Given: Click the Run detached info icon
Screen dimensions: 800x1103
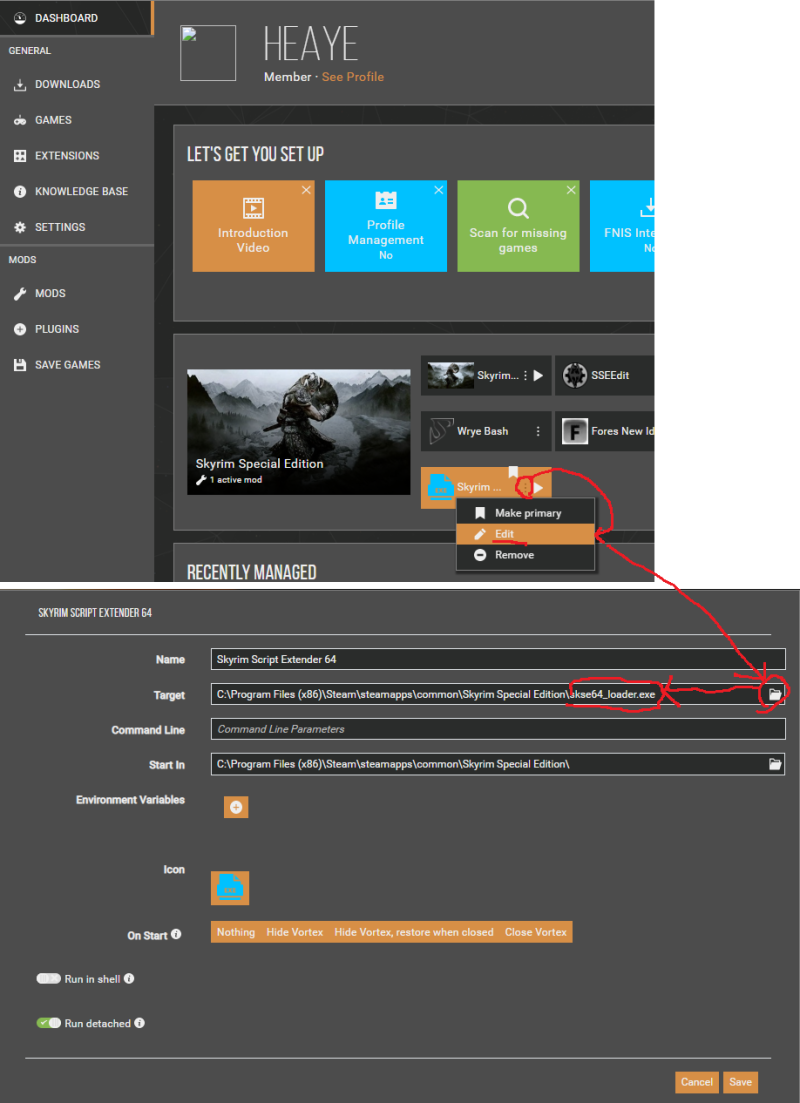Looking at the screenshot, I should [139, 1023].
